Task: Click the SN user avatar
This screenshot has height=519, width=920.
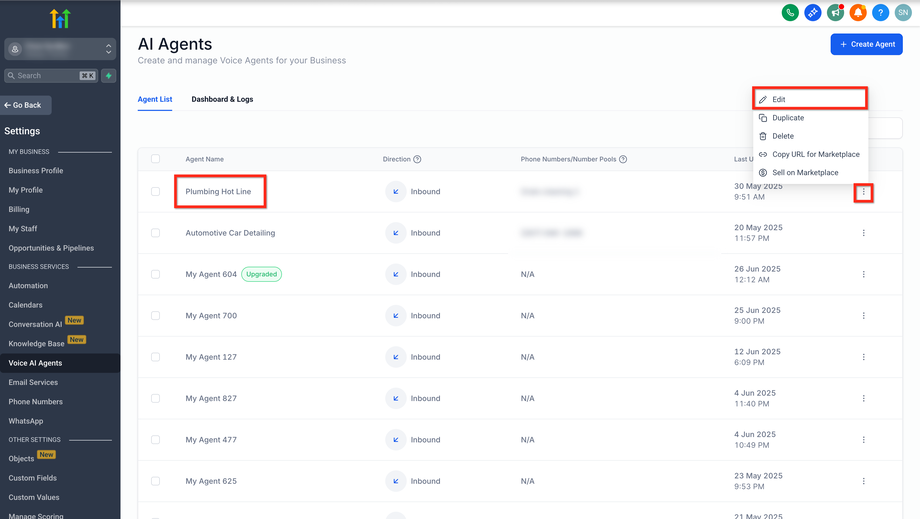Action: pos(903,13)
